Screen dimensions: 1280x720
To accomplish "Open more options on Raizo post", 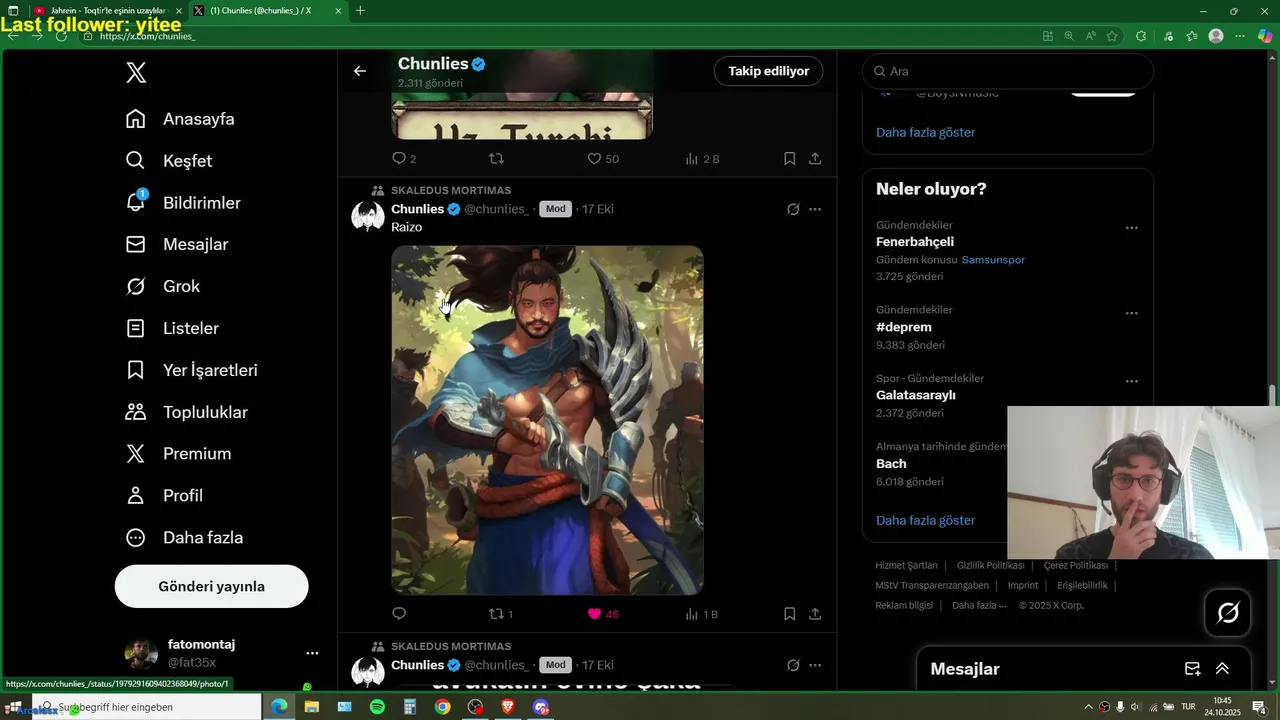I will pos(815,209).
